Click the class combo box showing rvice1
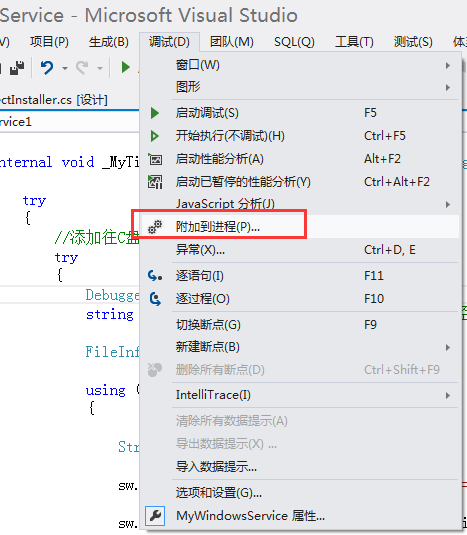This screenshot has width=467, height=535. click(70, 122)
